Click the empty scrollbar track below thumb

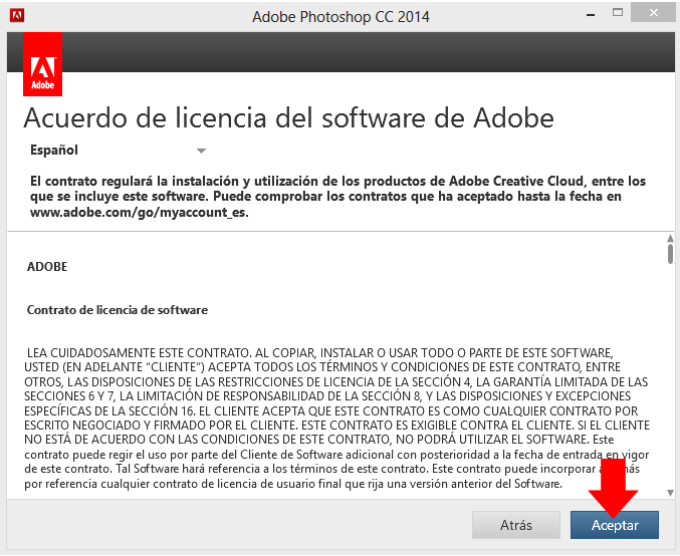click(x=670, y=376)
